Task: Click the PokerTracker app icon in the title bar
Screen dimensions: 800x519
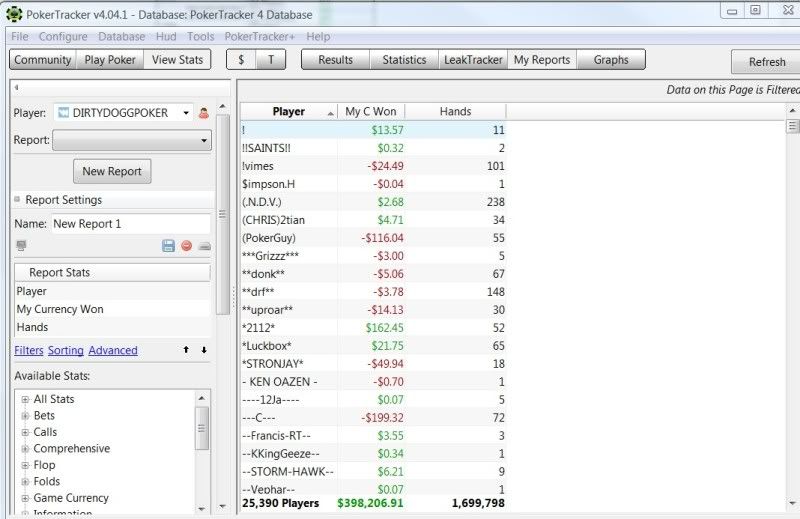Action: point(14,14)
